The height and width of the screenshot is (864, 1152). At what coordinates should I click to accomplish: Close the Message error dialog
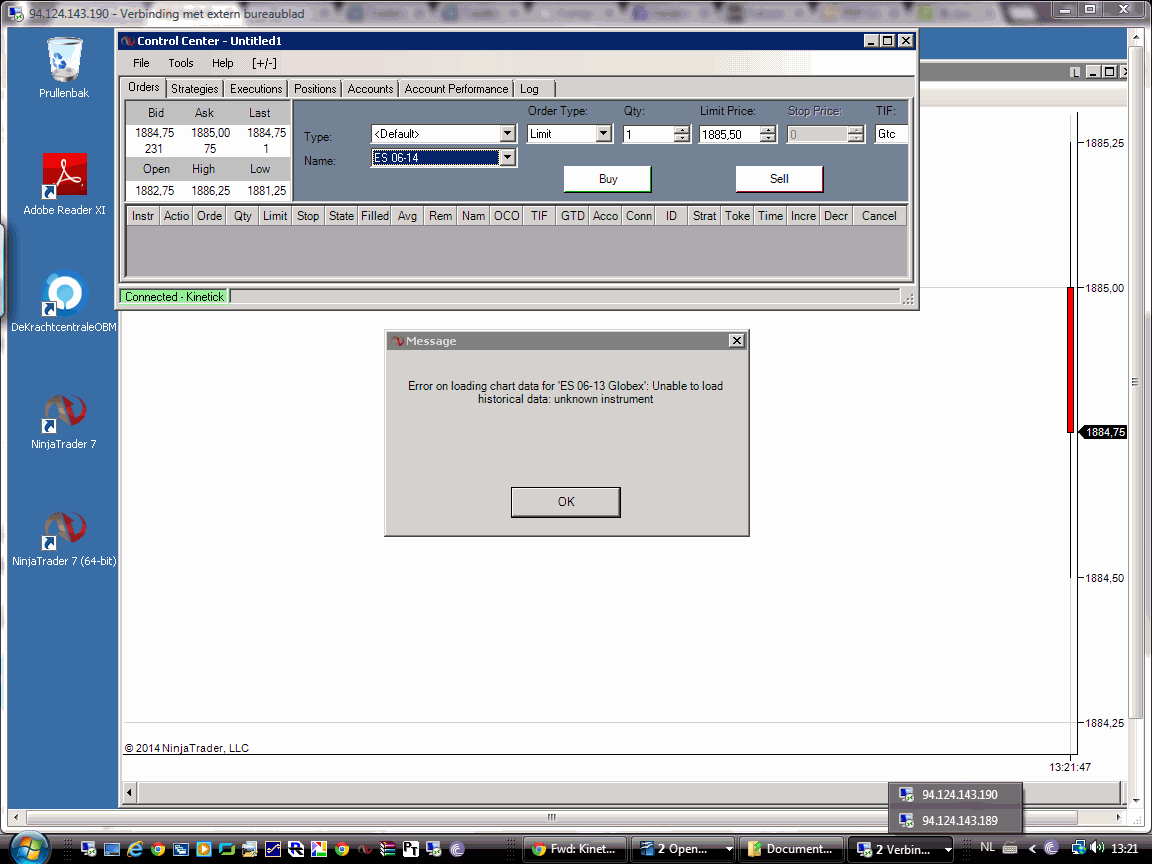(736, 341)
